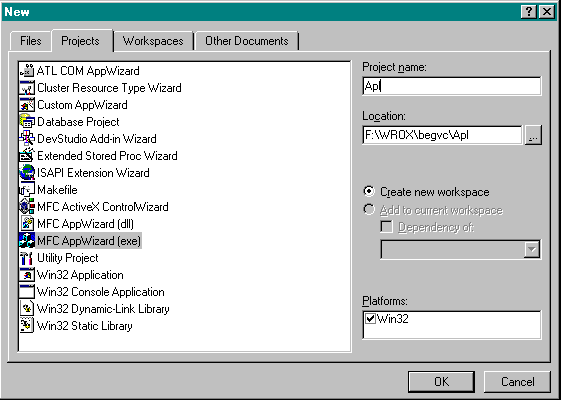The height and width of the screenshot is (400, 561).
Task: Confirm with the OK button
Action: (x=442, y=381)
